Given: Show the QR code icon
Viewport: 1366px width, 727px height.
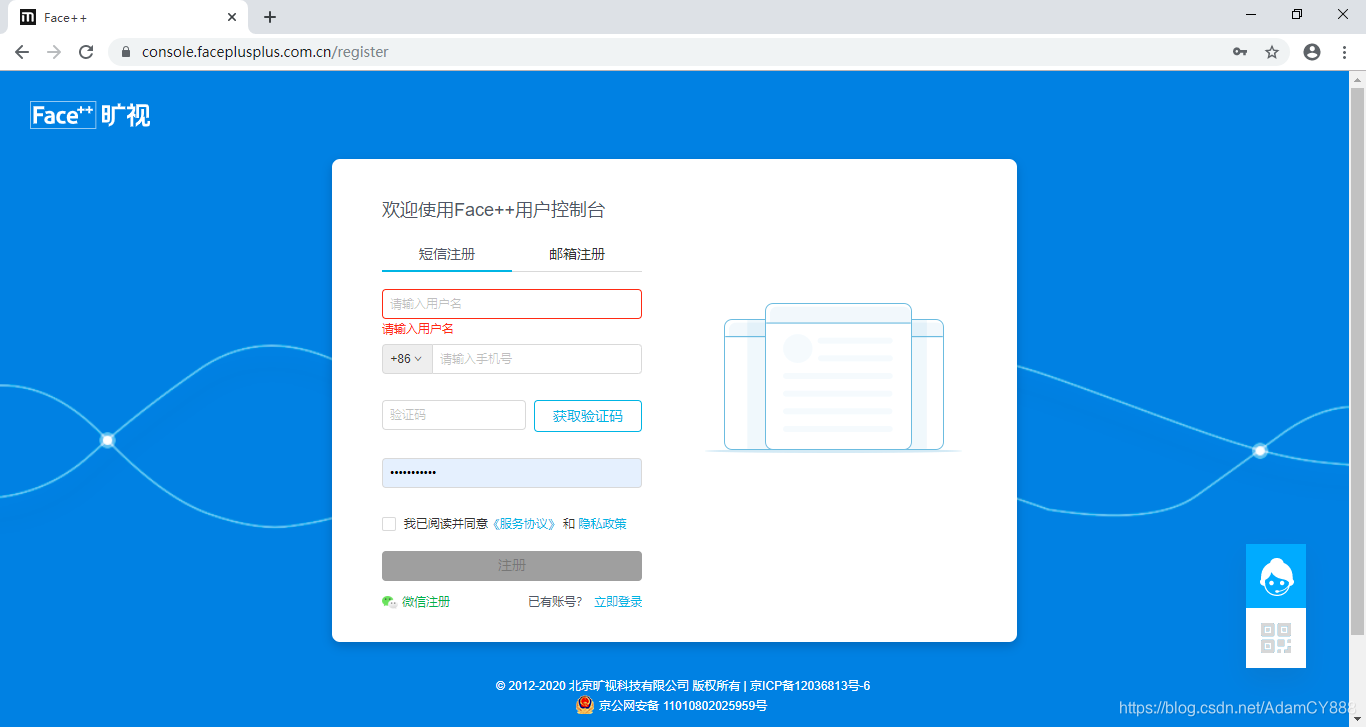Looking at the screenshot, I should click(1276, 638).
